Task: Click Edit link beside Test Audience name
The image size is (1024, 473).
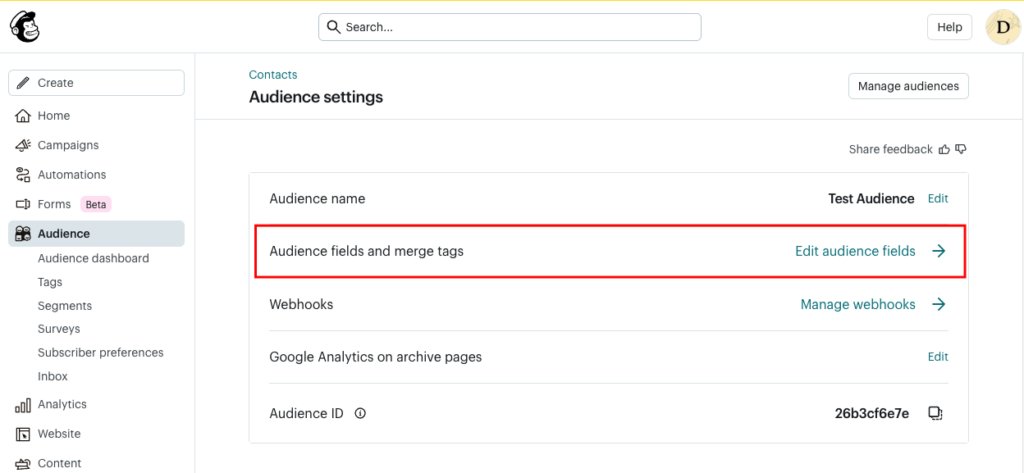Action: [x=937, y=199]
